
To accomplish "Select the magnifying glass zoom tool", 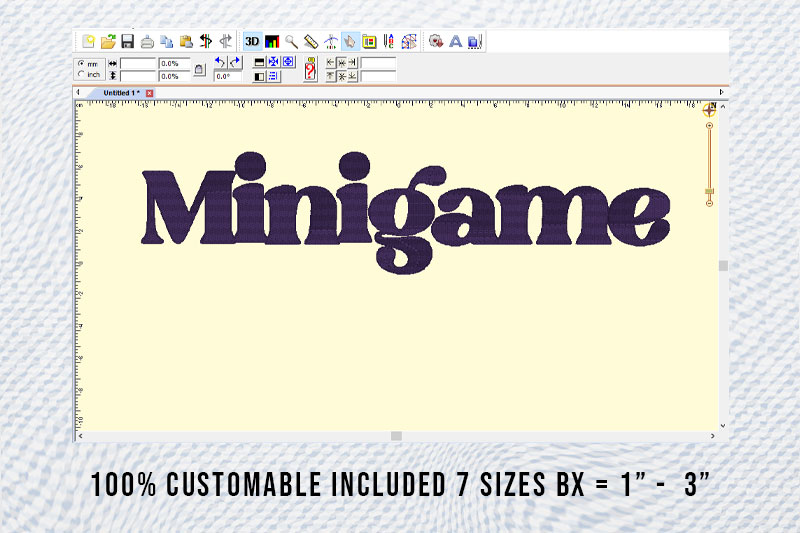I will coord(291,41).
